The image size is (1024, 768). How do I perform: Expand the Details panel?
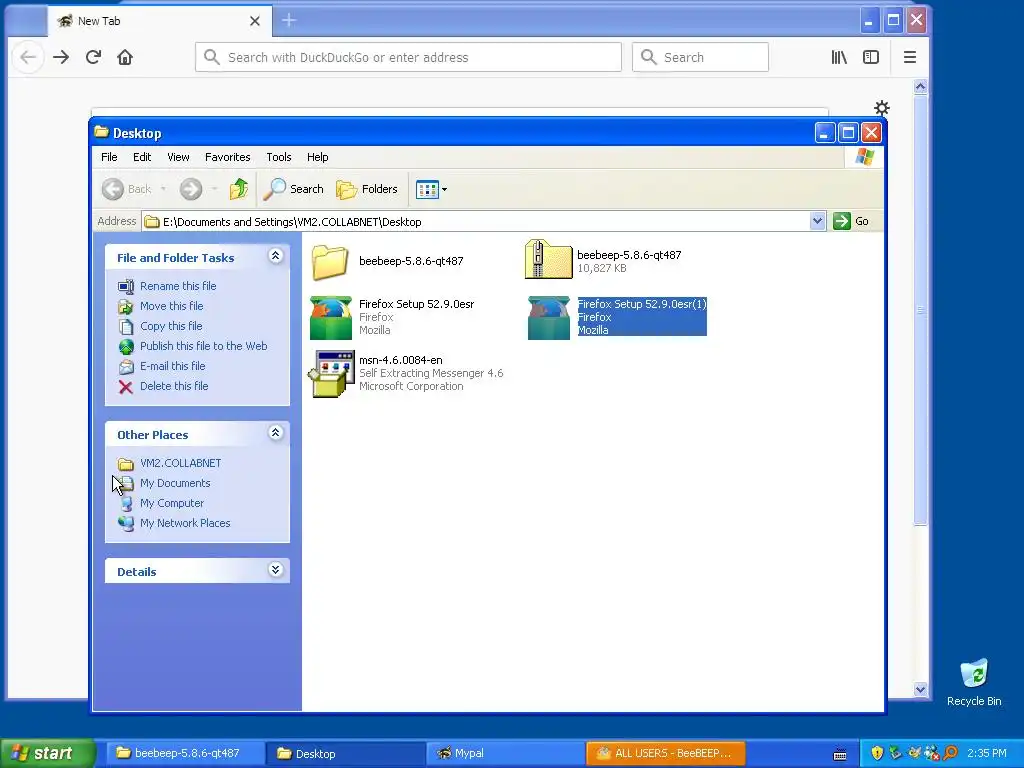[276, 570]
